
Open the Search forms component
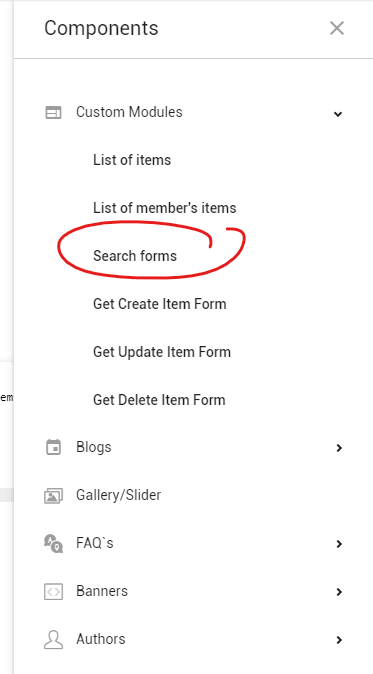[x=135, y=256]
